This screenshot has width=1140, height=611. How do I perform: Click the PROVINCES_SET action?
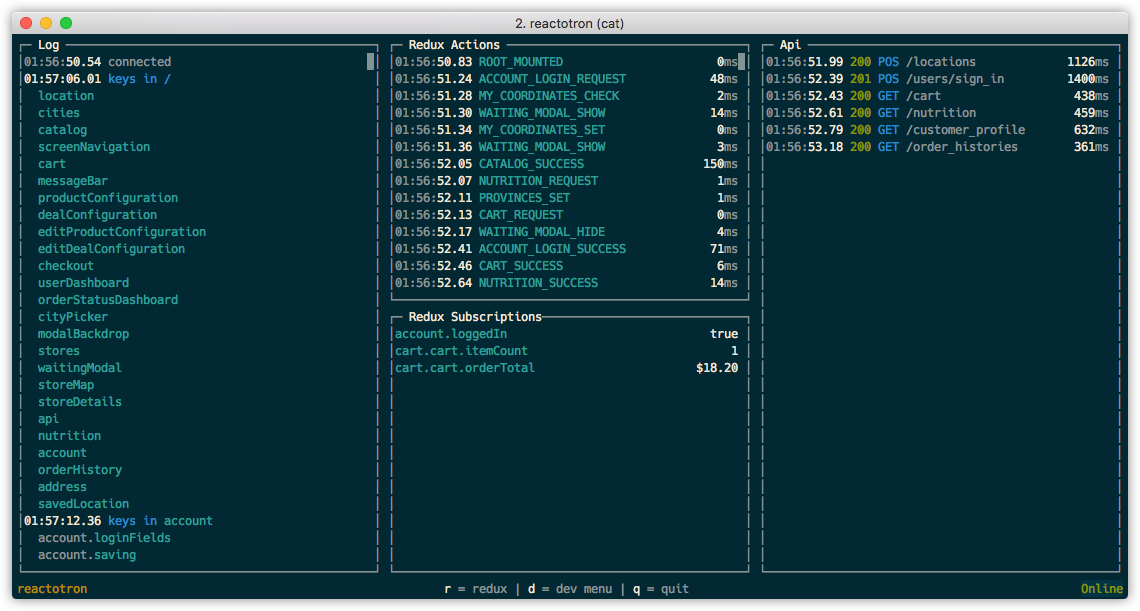(566, 198)
